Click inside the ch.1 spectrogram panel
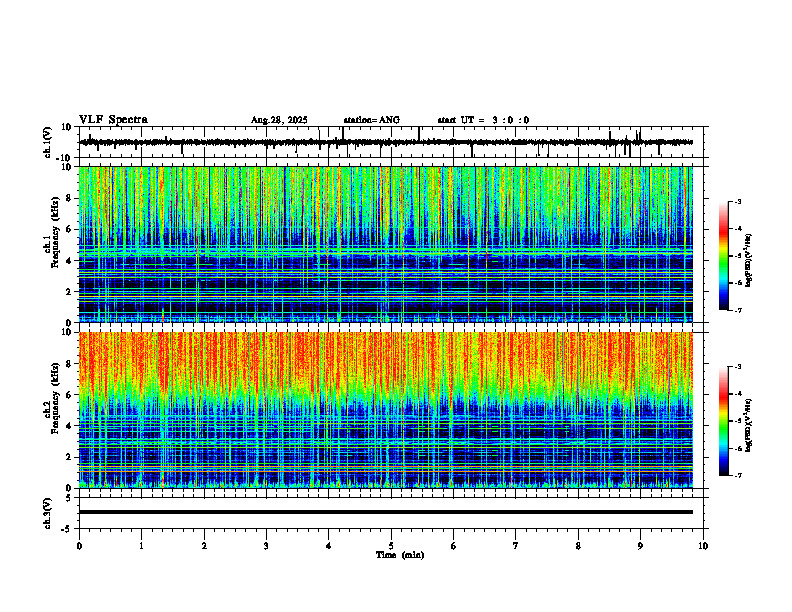This screenshot has width=792, height=612. [x=385, y=244]
